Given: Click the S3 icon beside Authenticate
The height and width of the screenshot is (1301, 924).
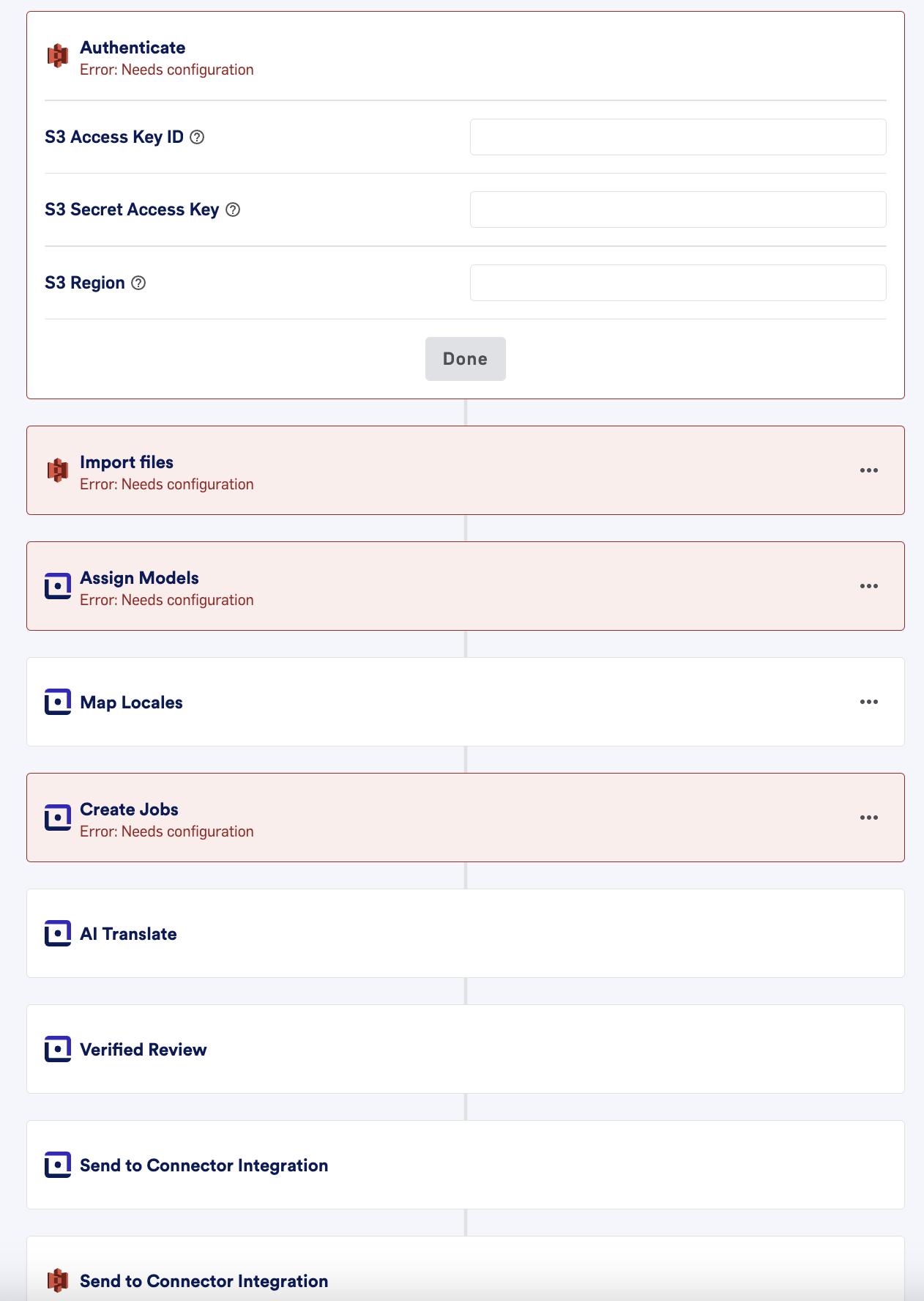Looking at the screenshot, I should [58, 56].
